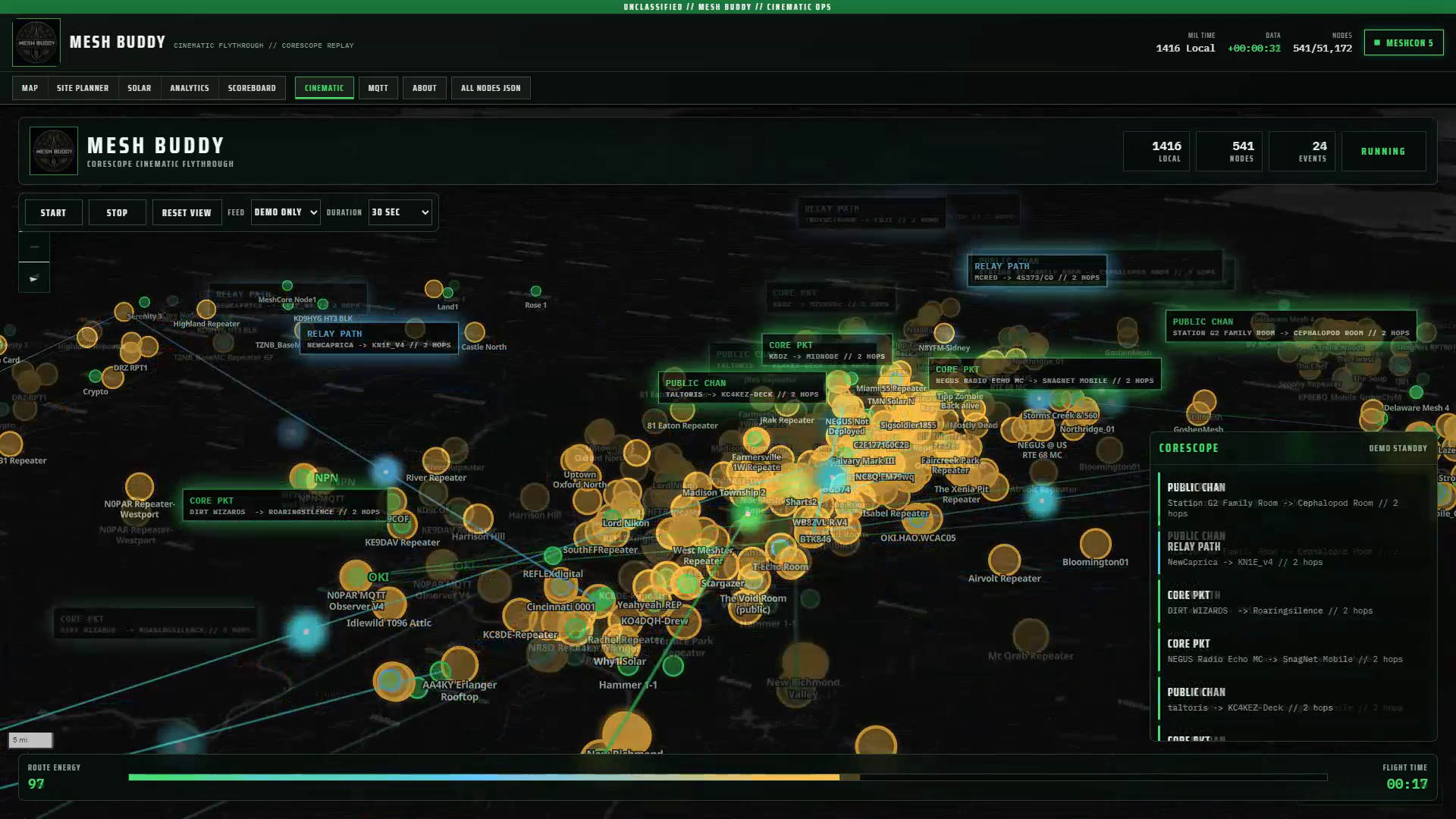This screenshot has height=819, width=1456.
Task: Click the N8YFM-Sidney node marker
Action: 944,333
